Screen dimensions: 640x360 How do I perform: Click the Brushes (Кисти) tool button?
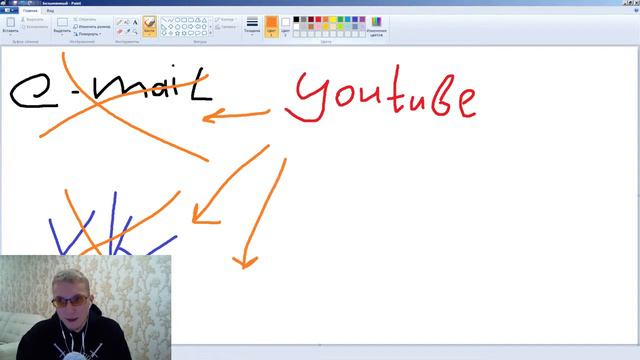pyautogui.click(x=149, y=26)
